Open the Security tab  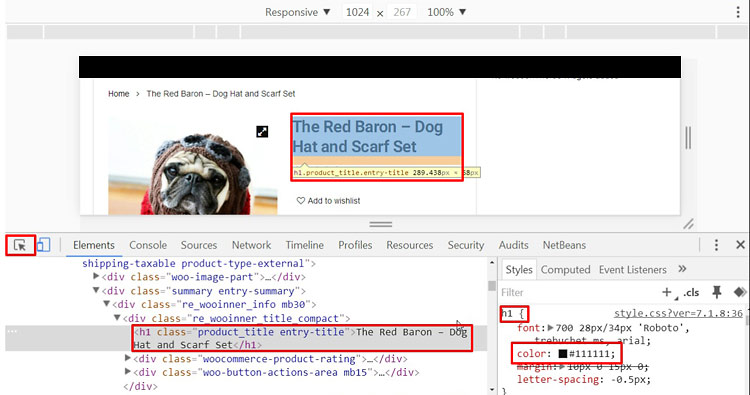(x=465, y=245)
